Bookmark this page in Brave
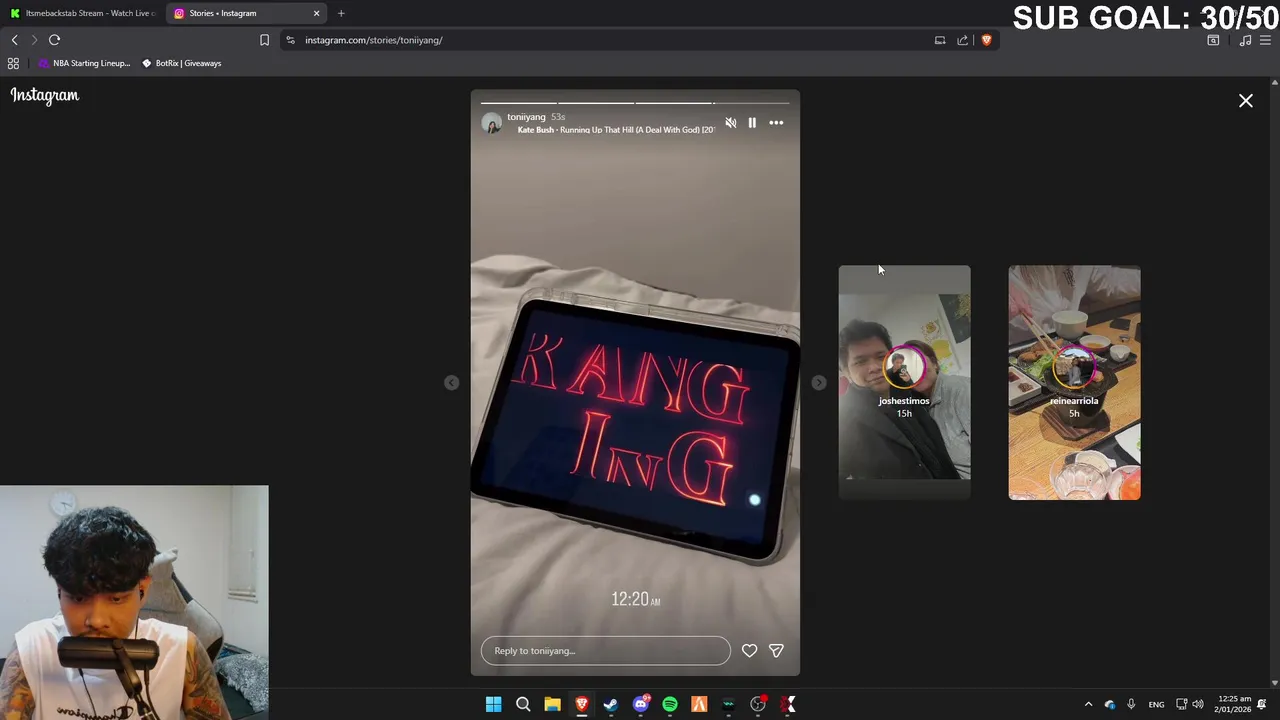This screenshot has height=720, width=1280. pyautogui.click(x=264, y=40)
